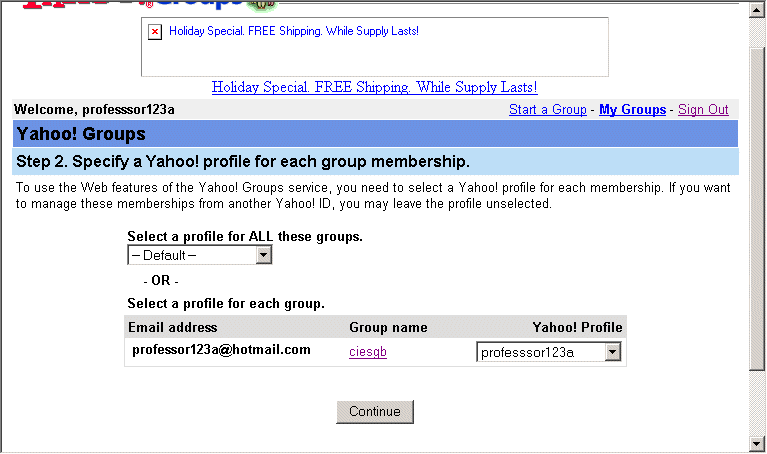Screen dimensions: 767x454
Task: Open the Start a Group link
Action: [x=547, y=110]
